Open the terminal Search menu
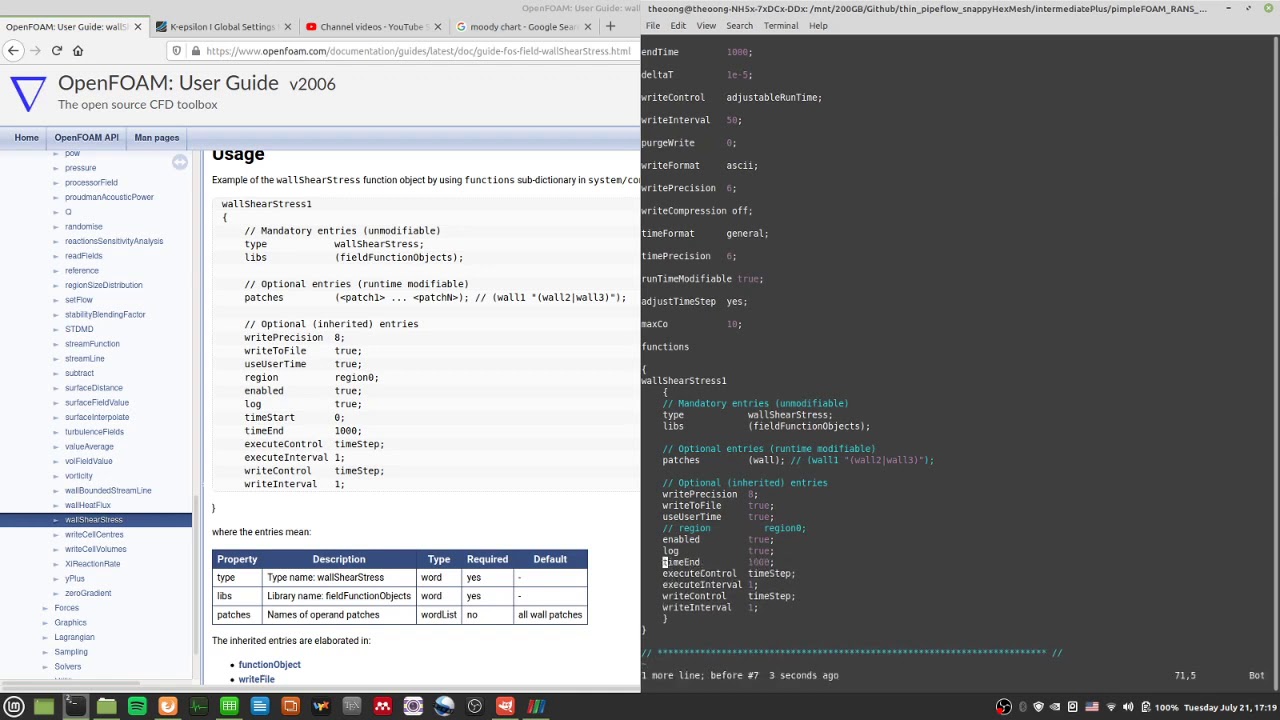Screen dimensions: 1280x720 tap(739, 26)
